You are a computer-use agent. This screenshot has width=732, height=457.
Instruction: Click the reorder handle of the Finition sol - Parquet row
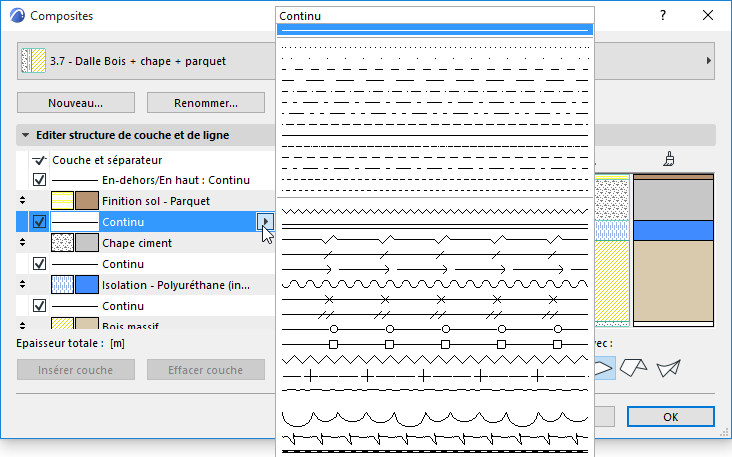pyautogui.click(x=22, y=201)
